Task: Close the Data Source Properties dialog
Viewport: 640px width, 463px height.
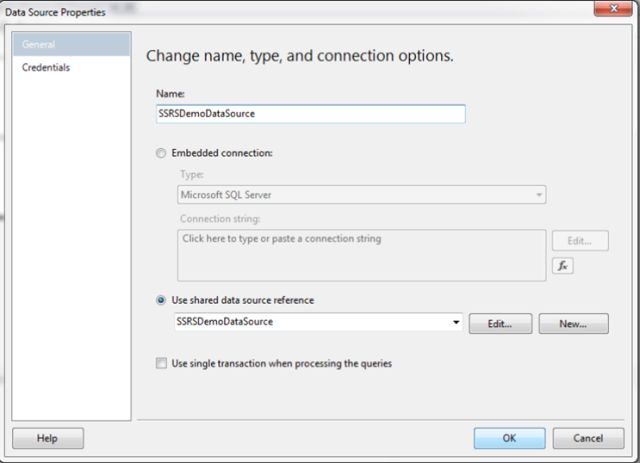Action: tap(606, 10)
